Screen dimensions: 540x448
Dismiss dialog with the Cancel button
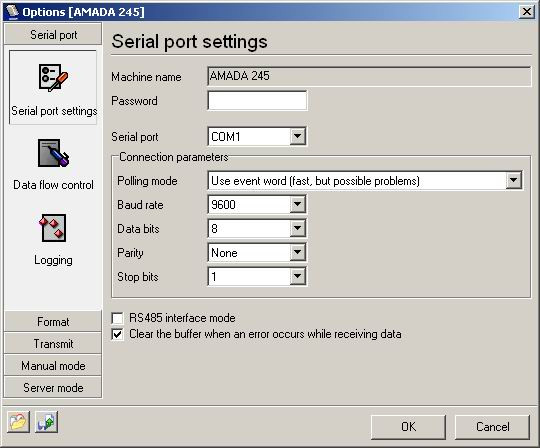492,427
